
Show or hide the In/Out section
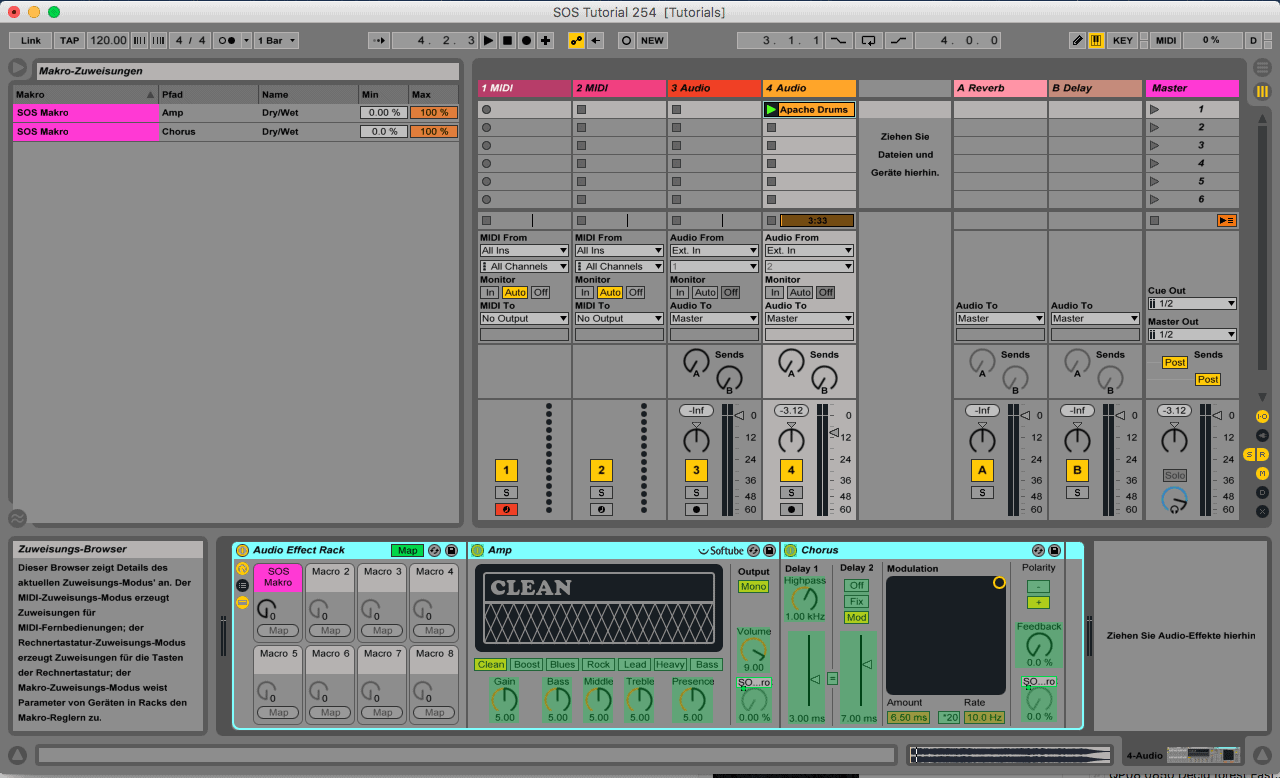pos(1262,416)
